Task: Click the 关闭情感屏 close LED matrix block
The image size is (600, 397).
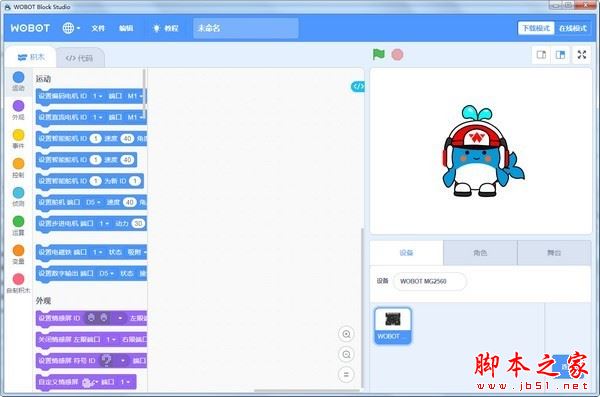Action: click(x=91, y=340)
